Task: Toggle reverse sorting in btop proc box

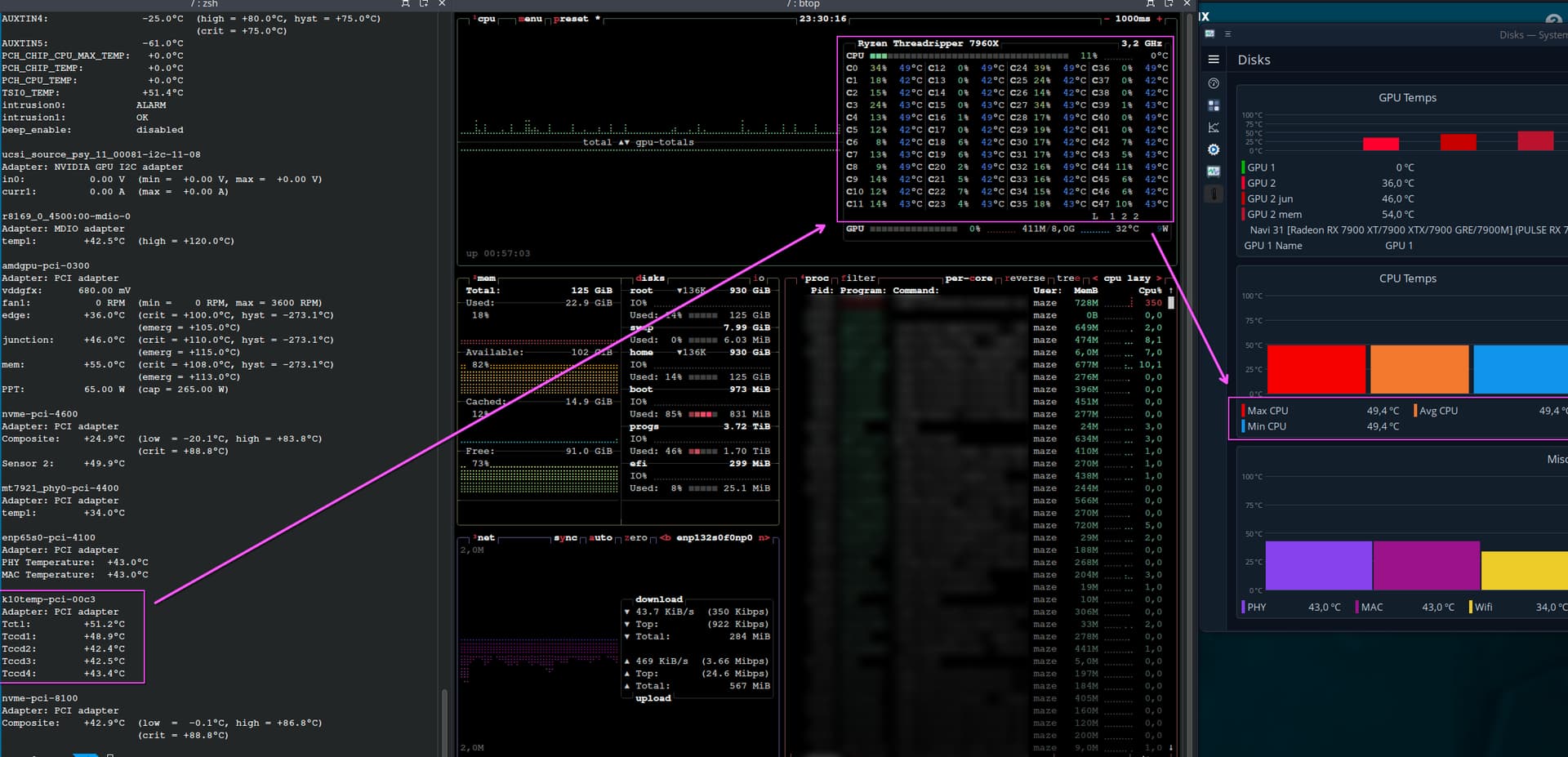Action: click(1025, 278)
